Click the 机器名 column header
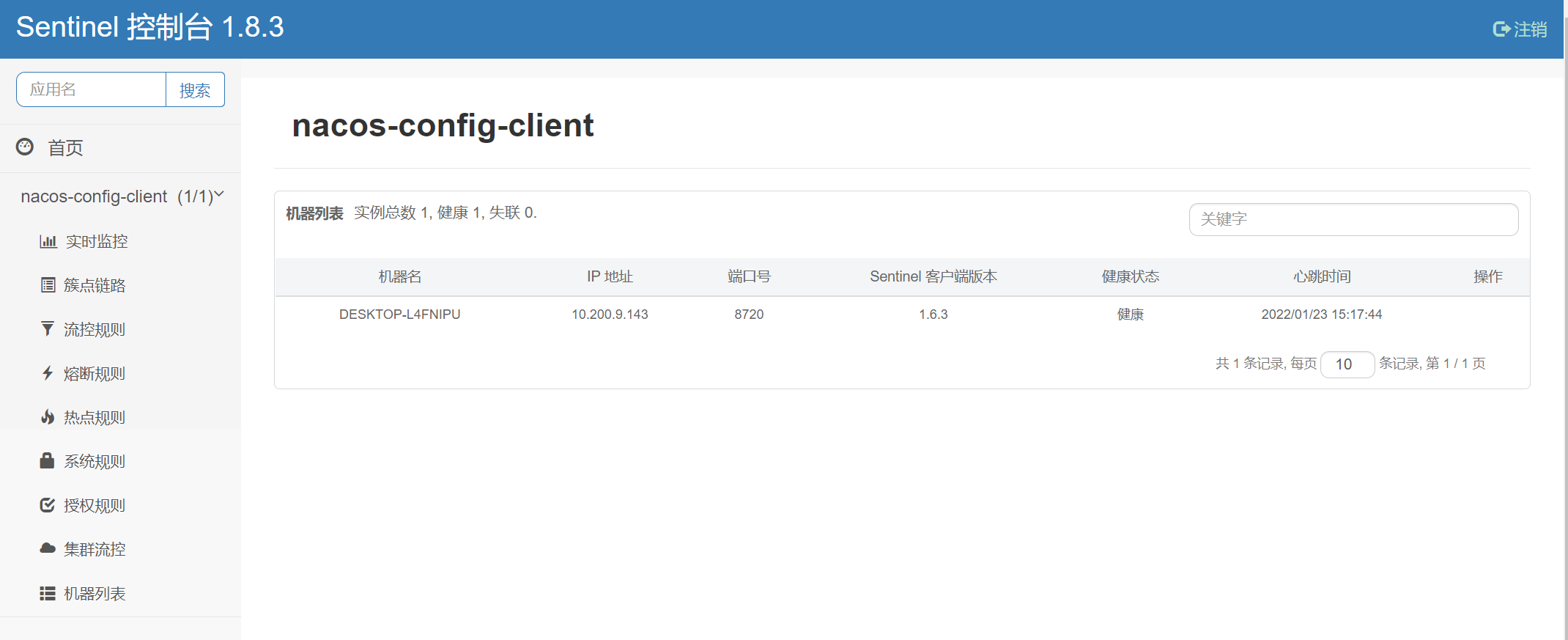The height and width of the screenshot is (640, 1568). coord(400,276)
